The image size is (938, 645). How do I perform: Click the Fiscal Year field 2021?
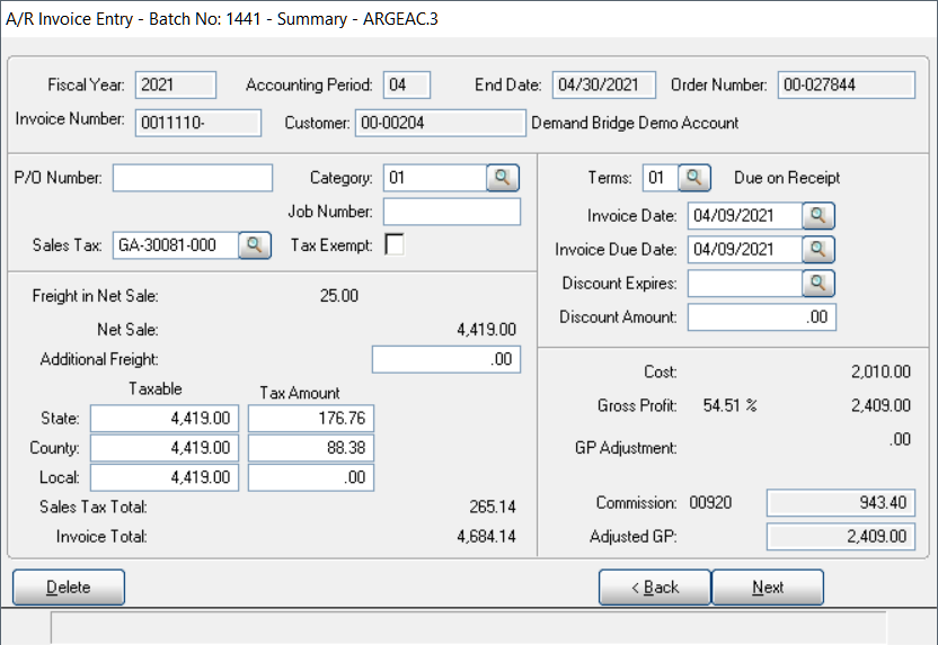[x=175, y=85]
